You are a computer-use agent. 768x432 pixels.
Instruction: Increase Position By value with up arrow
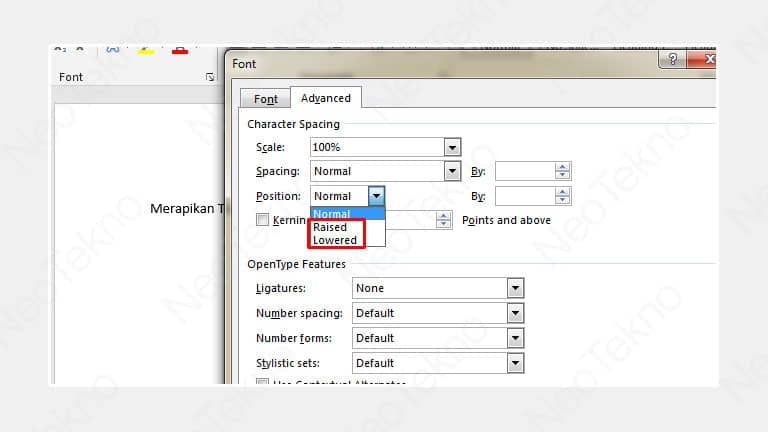coord(562,192)
